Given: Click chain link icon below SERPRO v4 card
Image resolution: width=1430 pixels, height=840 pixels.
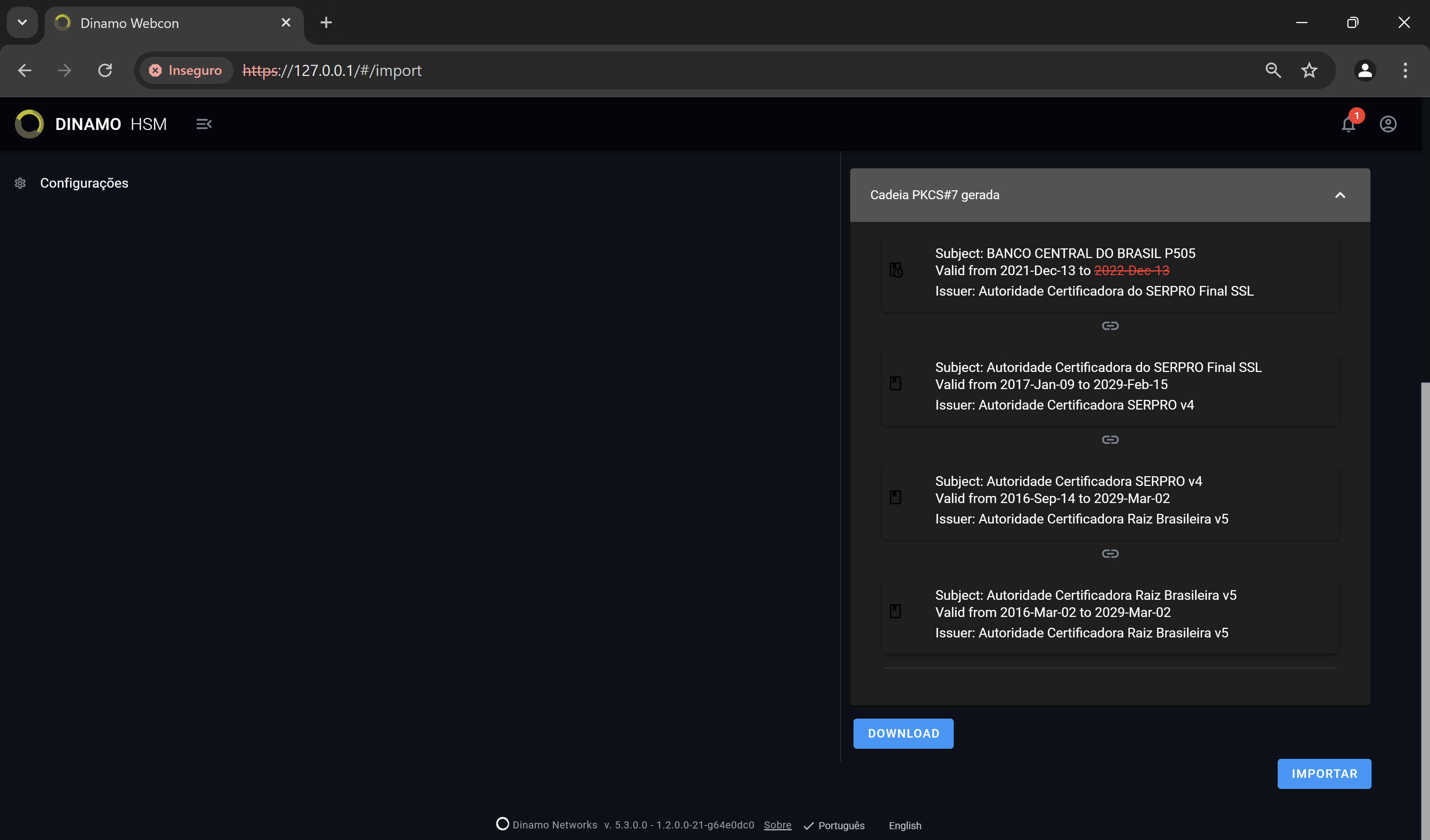Looking at the screenshot, I should (1110, 553).
